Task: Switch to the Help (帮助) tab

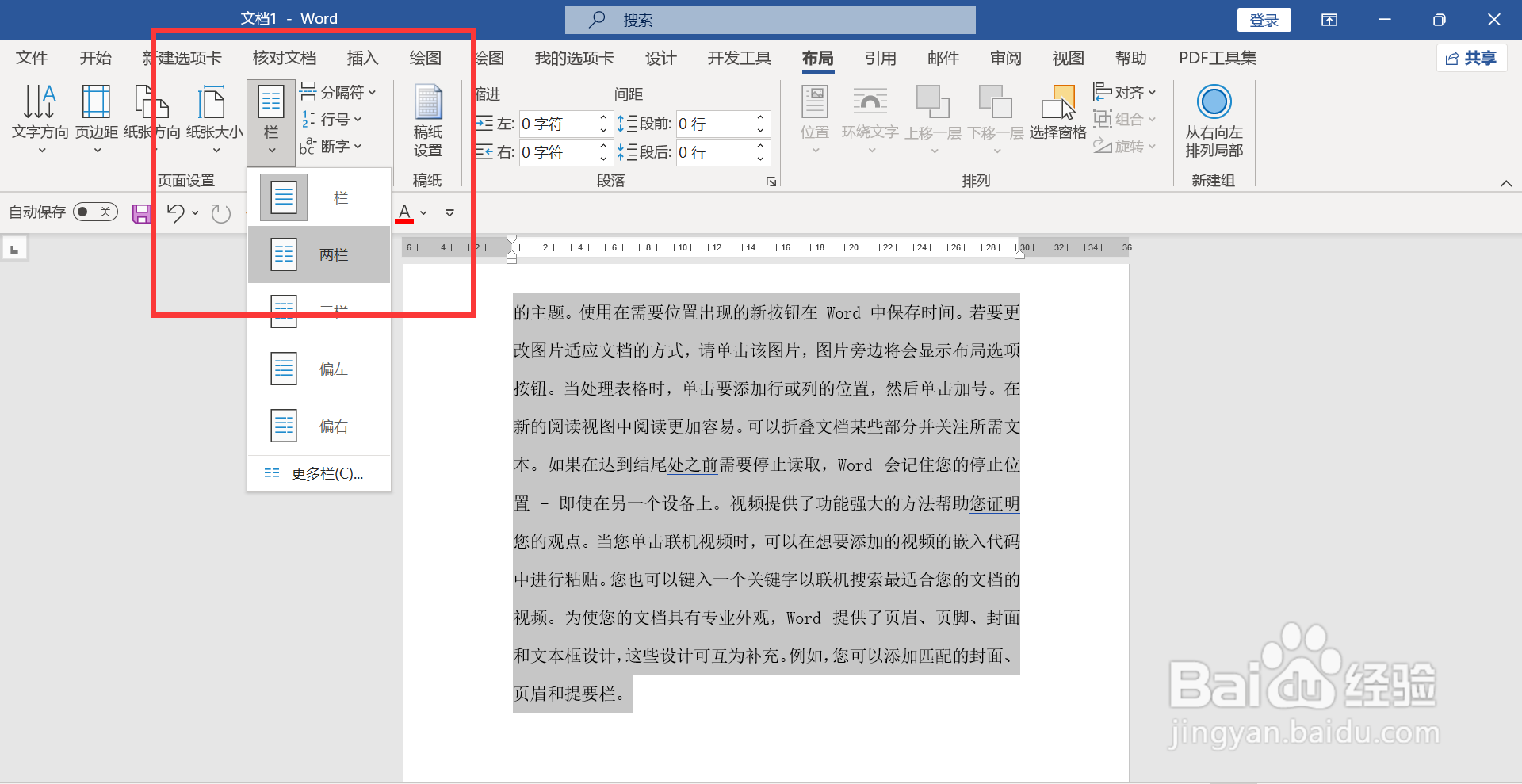Action: pyautogui.click(x=1130, y=58)
